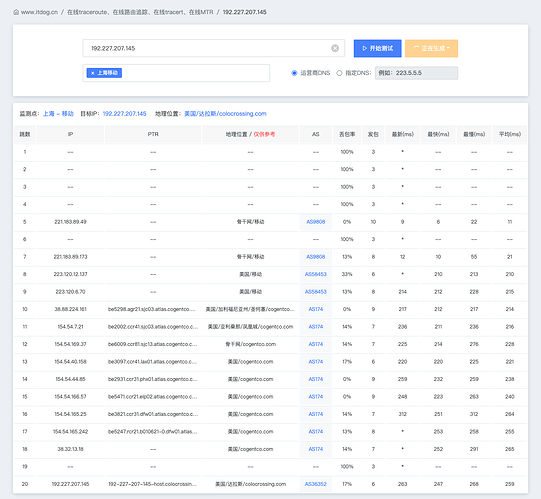Viewport: 541px width, 499px height.
Task: Click IP 192.227.207.145 in hop 20
Action: click(70, 484)
